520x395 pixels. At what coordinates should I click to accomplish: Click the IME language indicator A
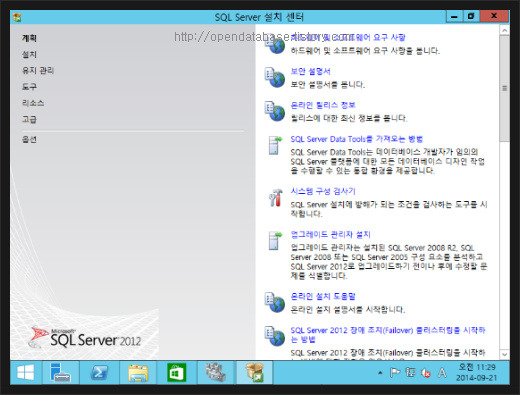pyautogui.click(x=442, y=372)
